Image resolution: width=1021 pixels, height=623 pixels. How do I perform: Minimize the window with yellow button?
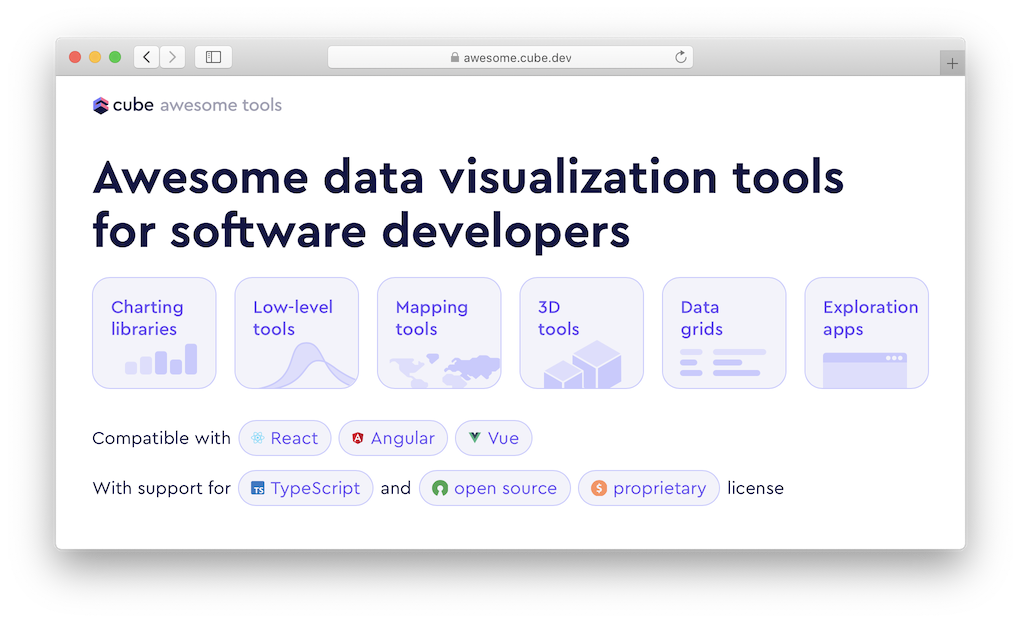tap(95, 57)
